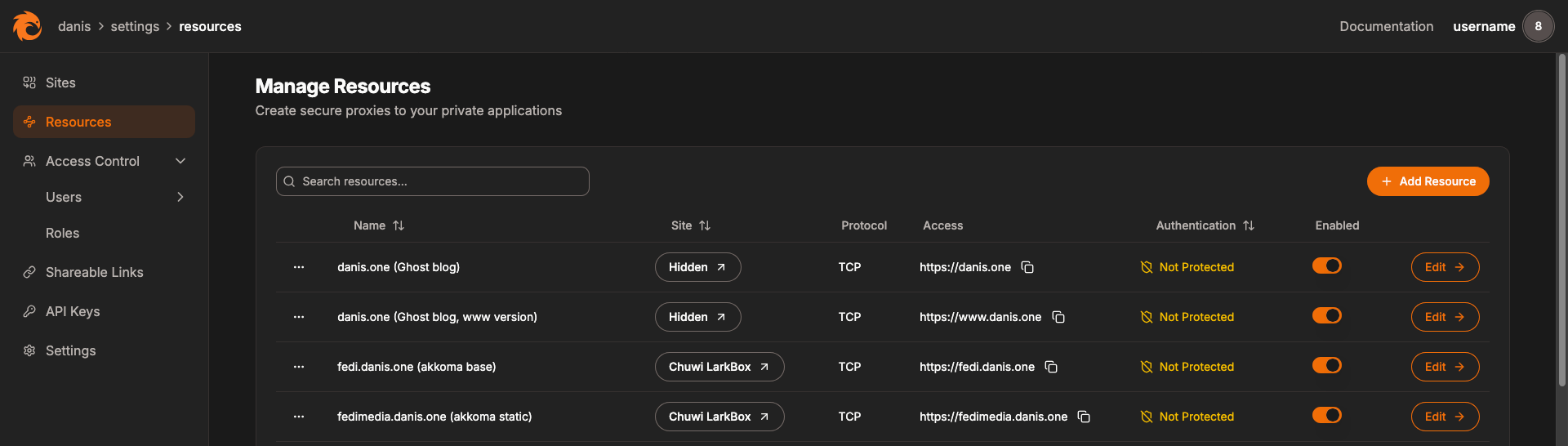Toggle enabled switch for fedi.danis.one
1568x446 pixels.
pyautogui.click(x=1326, y=366)
